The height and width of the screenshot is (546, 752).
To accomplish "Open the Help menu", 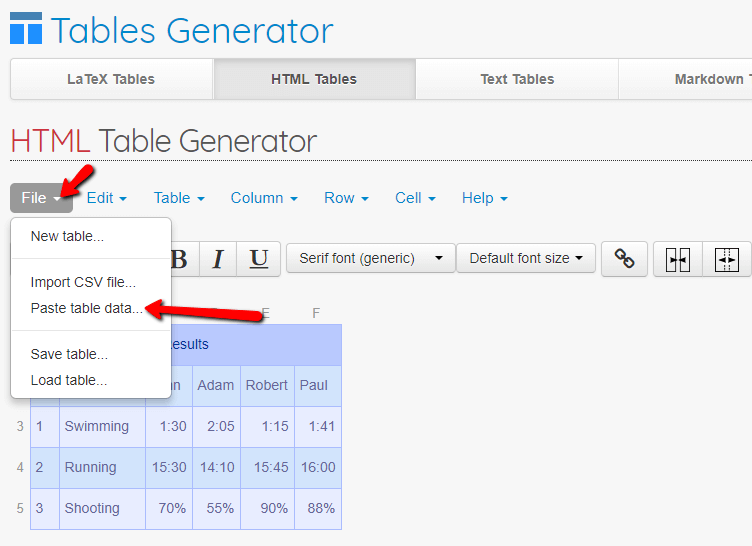I will click(484, 198).
